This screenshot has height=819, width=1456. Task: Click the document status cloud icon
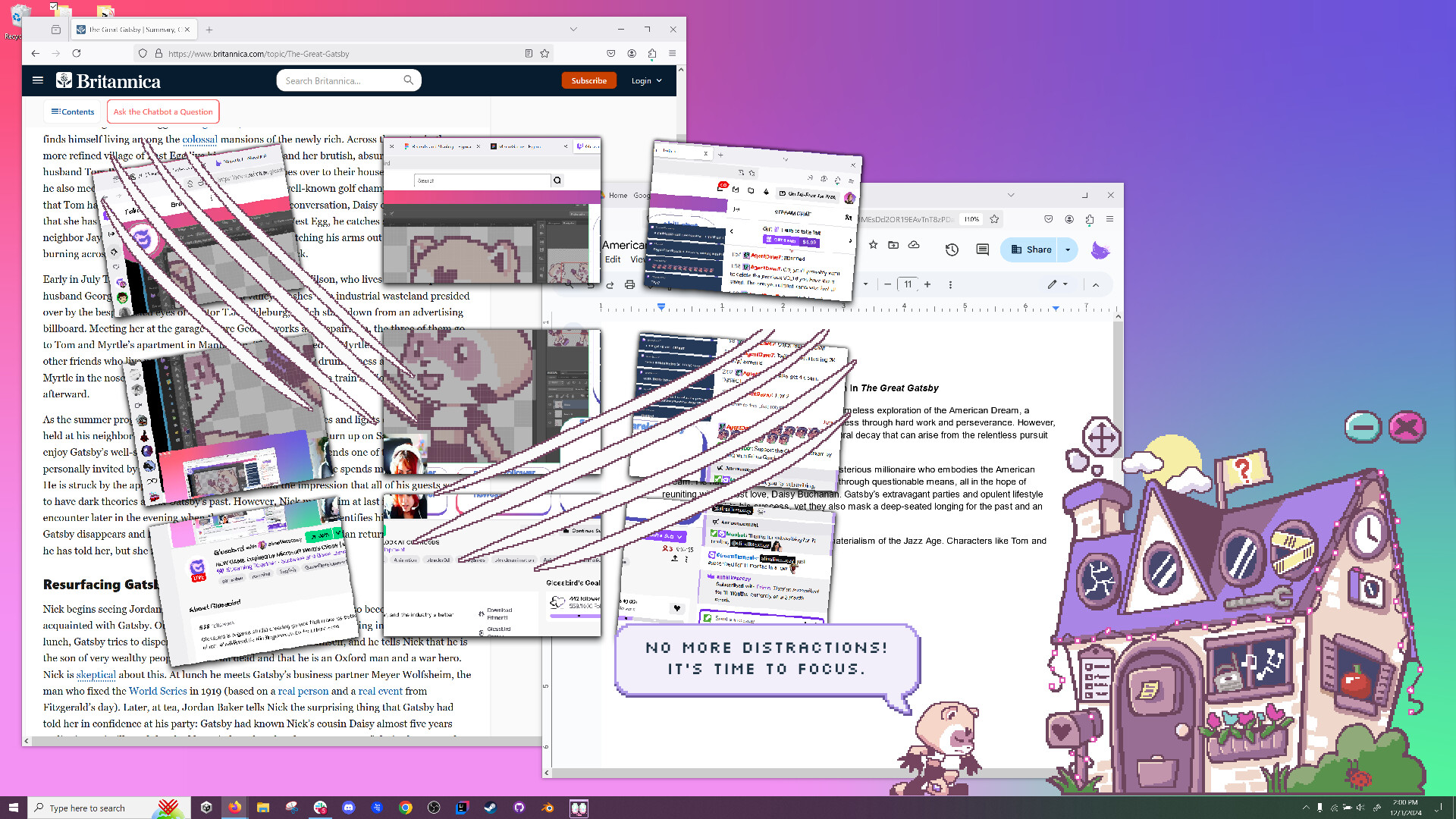pos(914,245)
